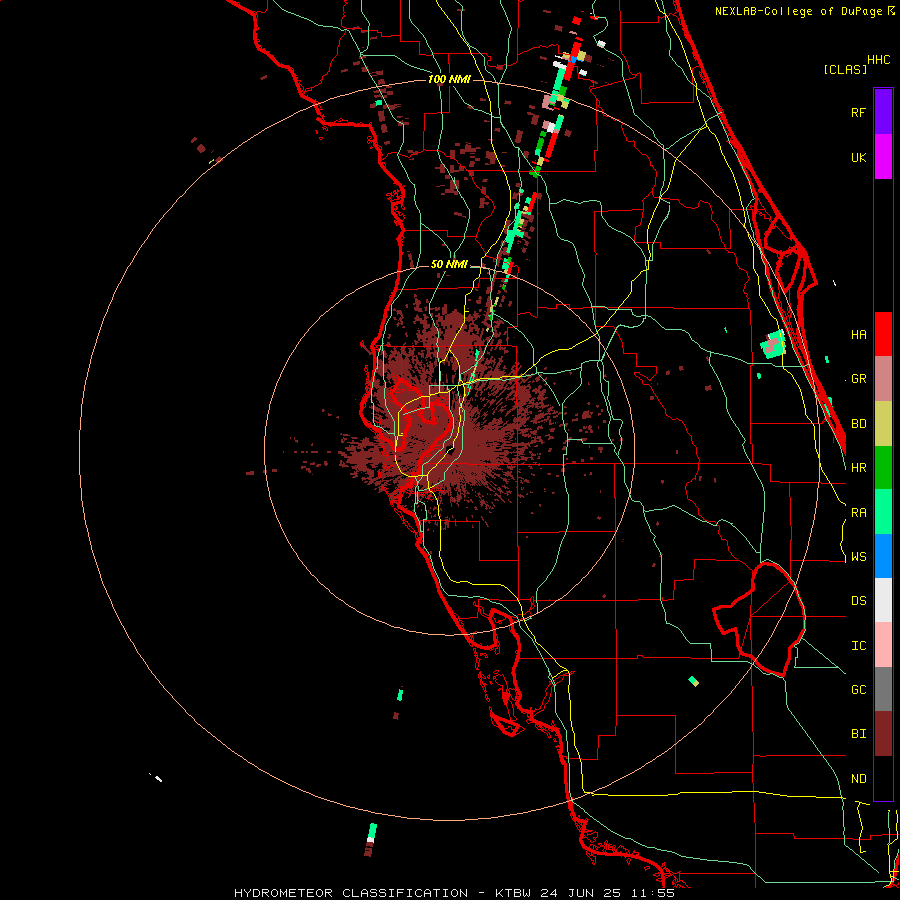
Task: Click the 100 NMI range ring label
Action: click(x=449, y=79)
